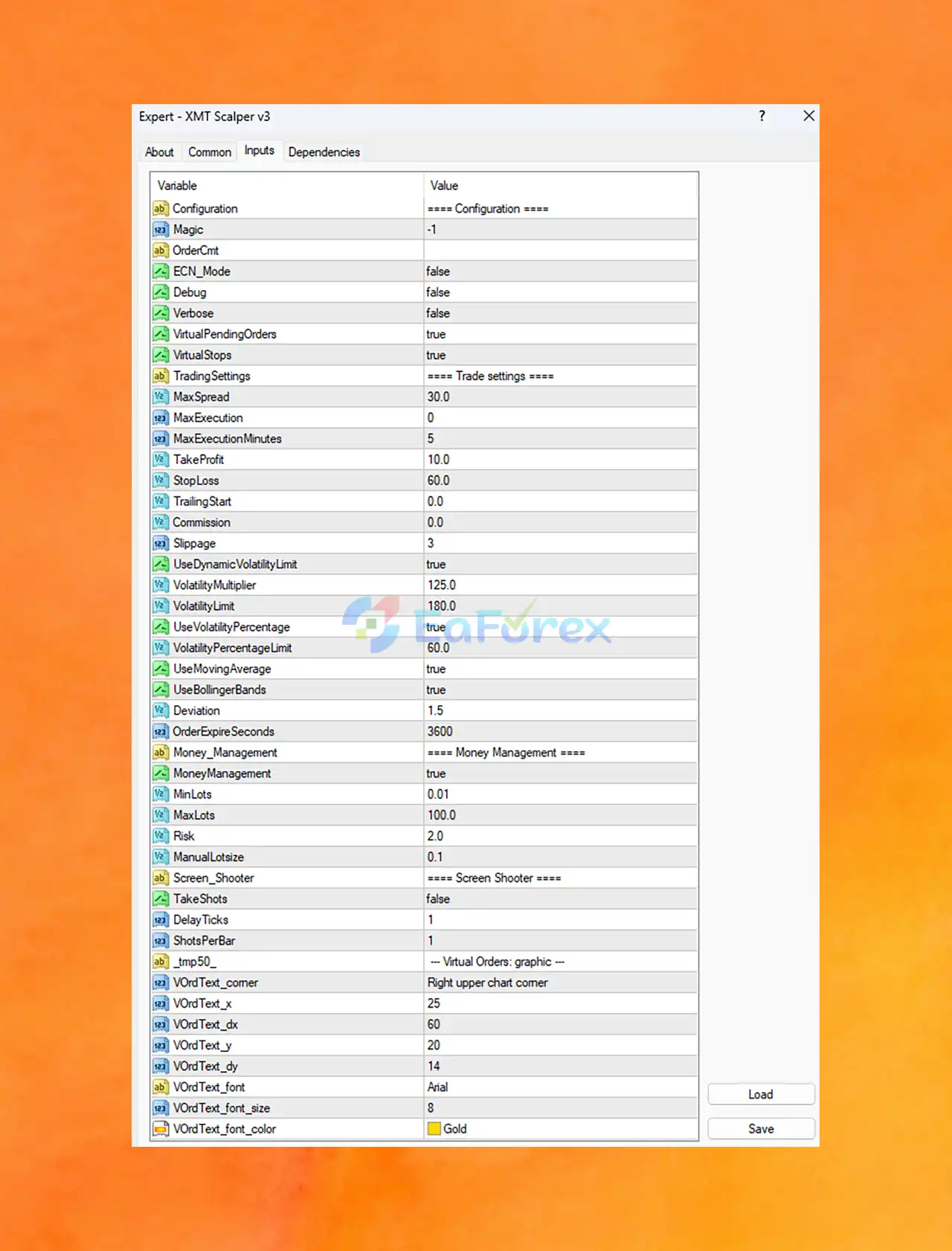
Task: Click the Save button
Action: click(x=761, y=1128)
